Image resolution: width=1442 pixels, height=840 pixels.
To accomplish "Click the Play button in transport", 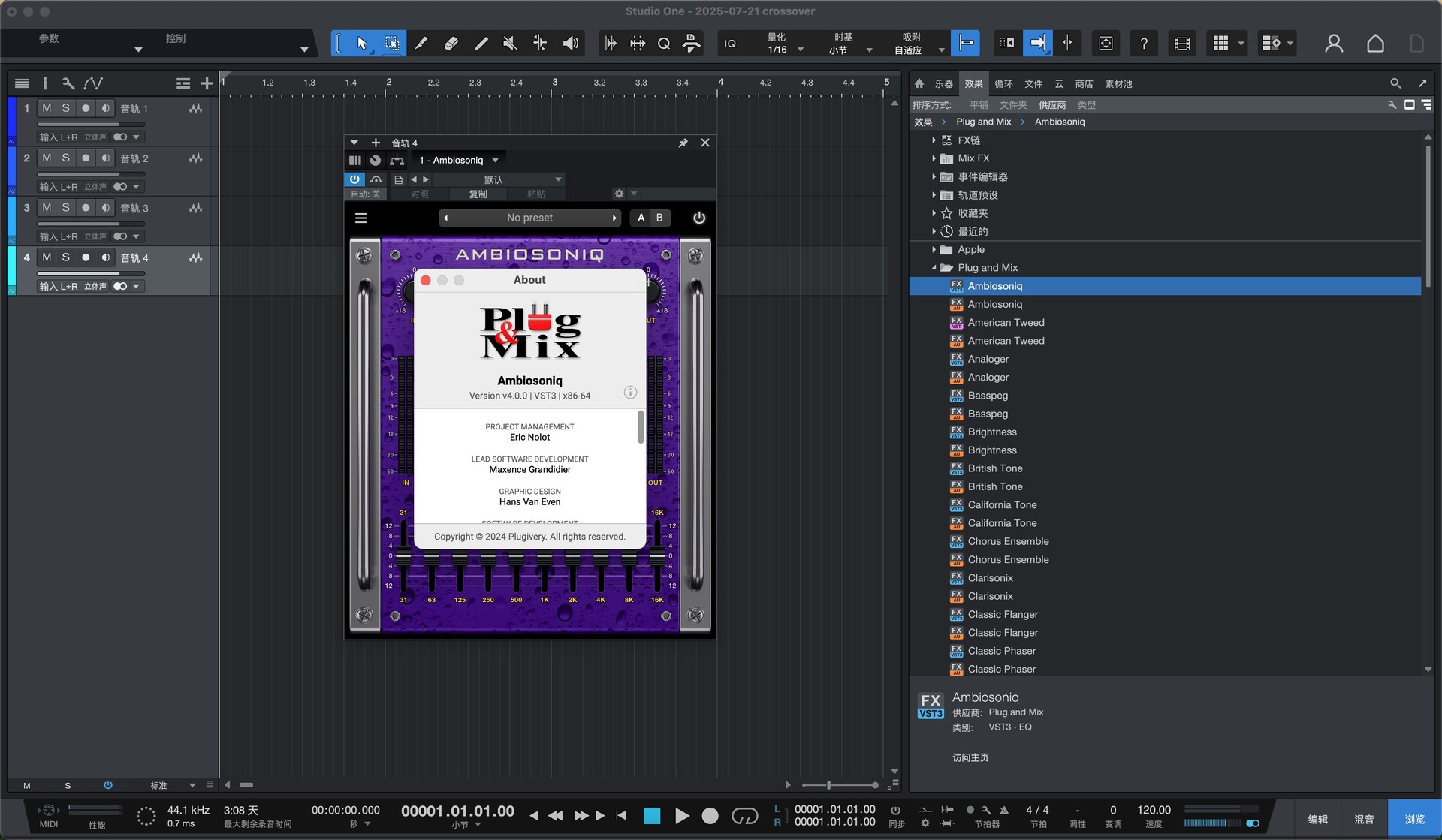I will point(681,816).
